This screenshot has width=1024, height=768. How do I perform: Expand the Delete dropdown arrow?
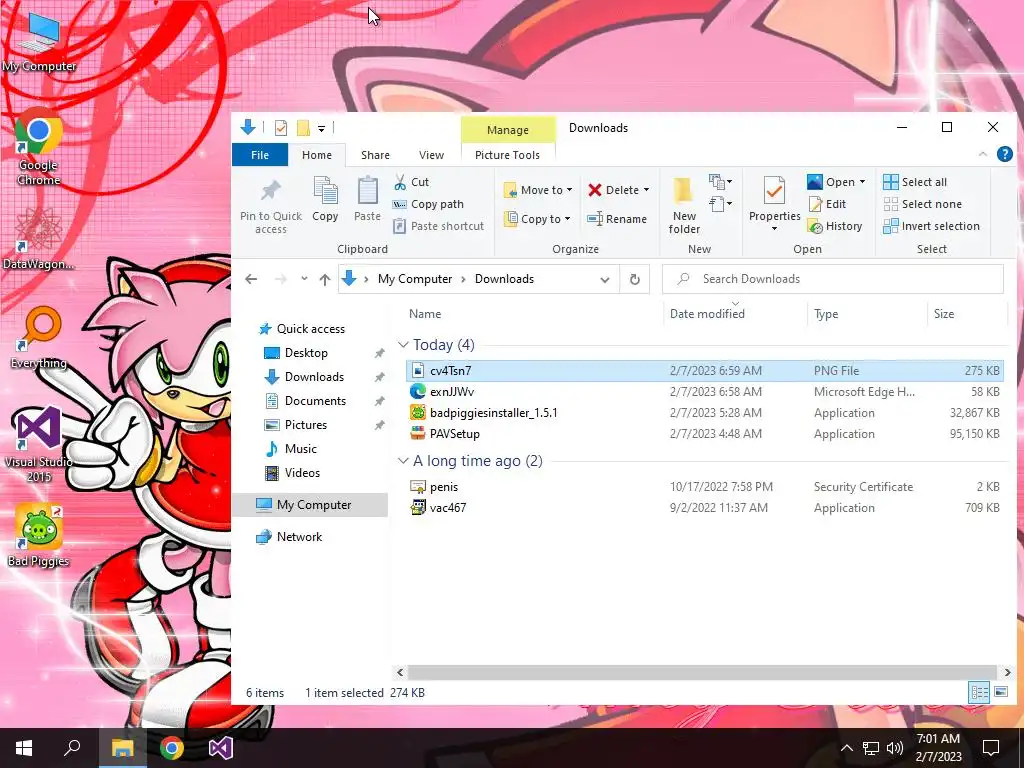point(647,190)
